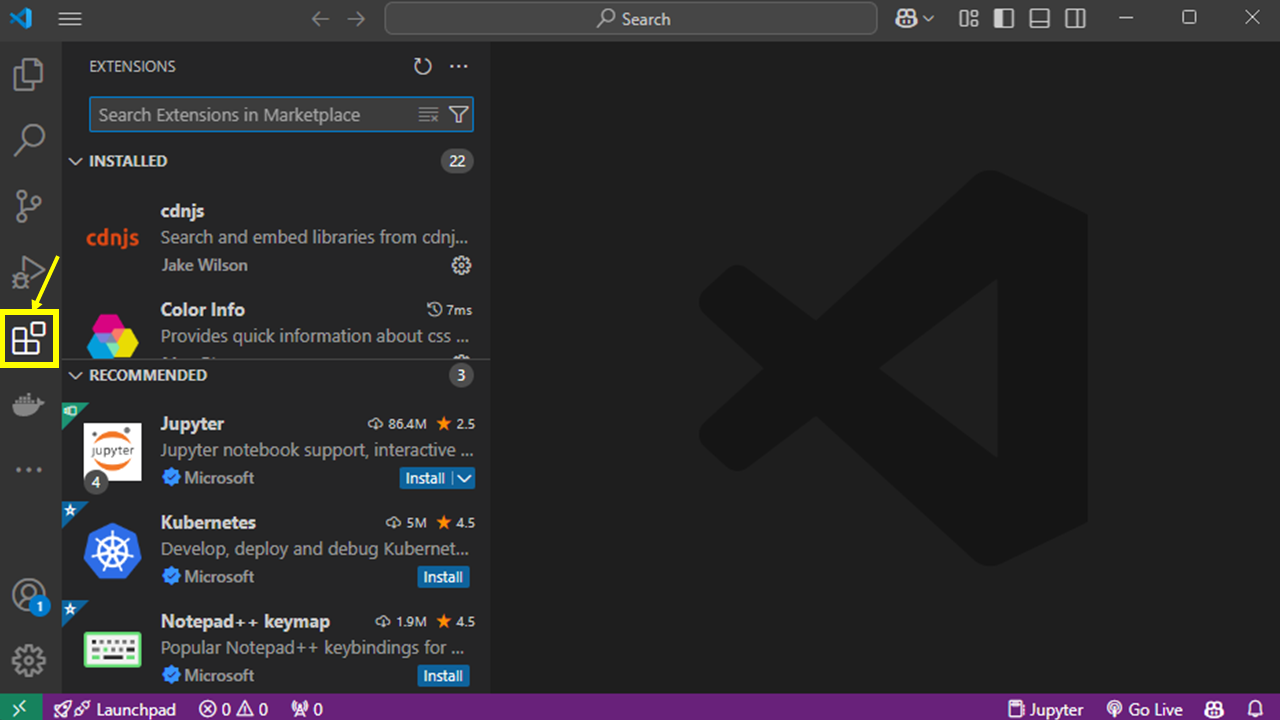Viewport: 1280px width, 720px height.
Task: Click Microsoft publisher under Kubernetes
Action: pyautogui.click(x=219, y=576)
